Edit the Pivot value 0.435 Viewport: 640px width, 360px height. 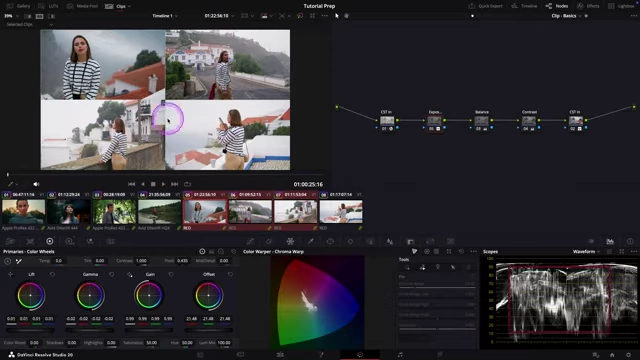coord(182,261)
